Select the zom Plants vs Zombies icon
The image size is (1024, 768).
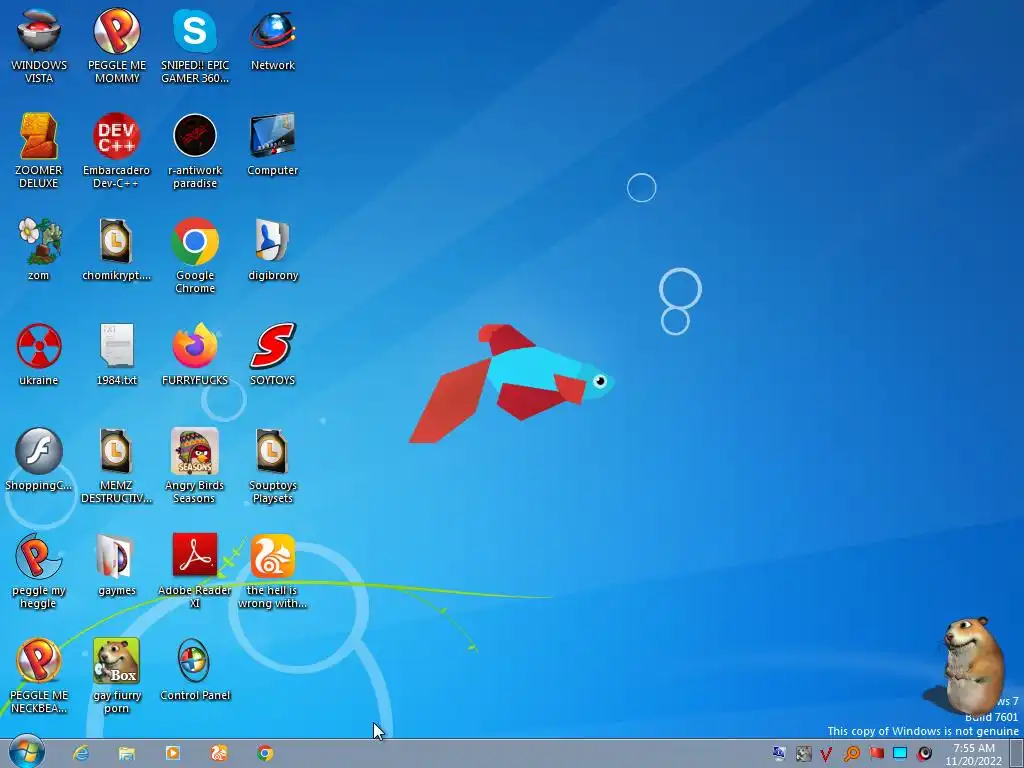[39, 250]
